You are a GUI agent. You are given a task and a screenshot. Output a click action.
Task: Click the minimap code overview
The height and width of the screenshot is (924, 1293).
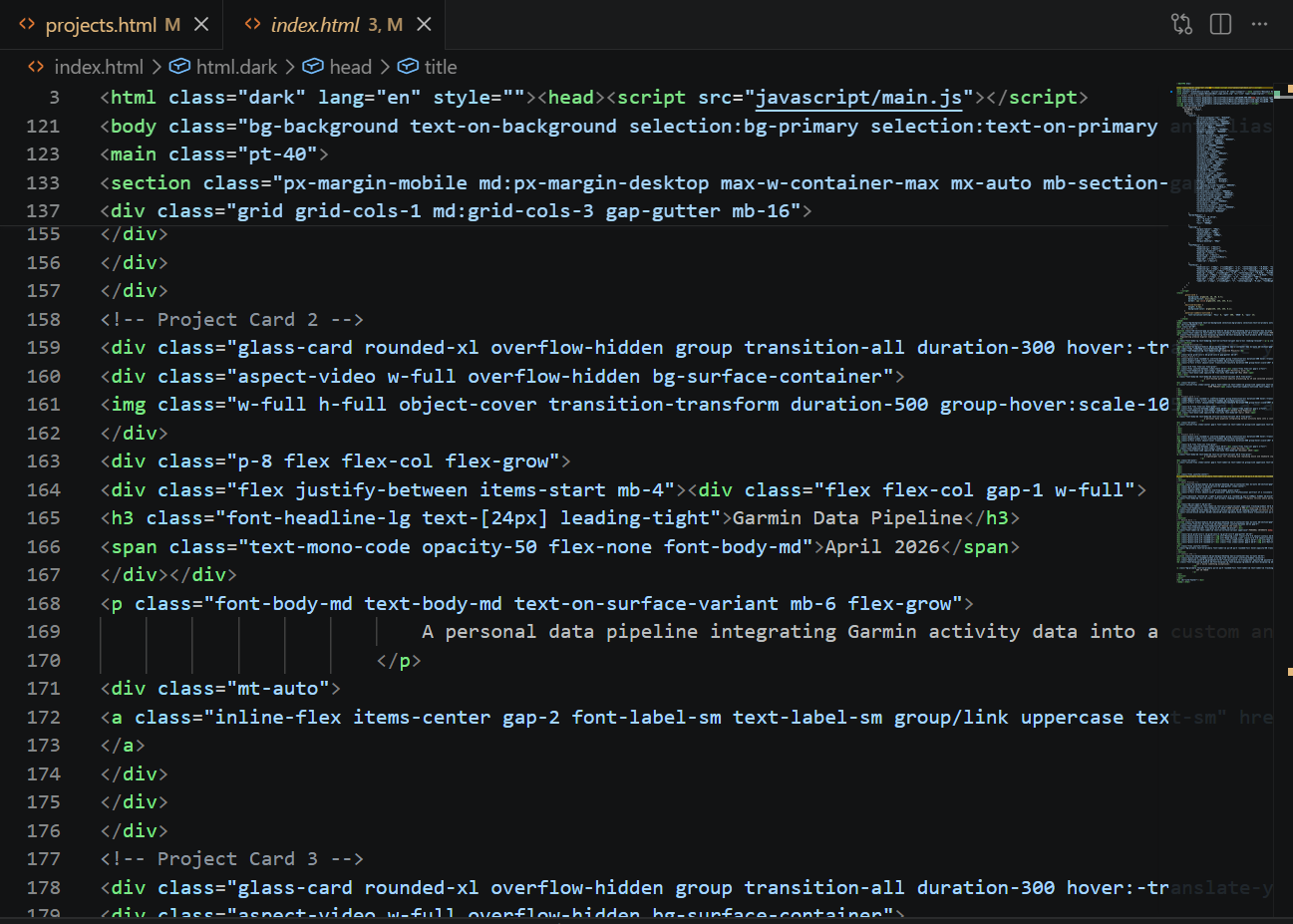point(1223,333)
